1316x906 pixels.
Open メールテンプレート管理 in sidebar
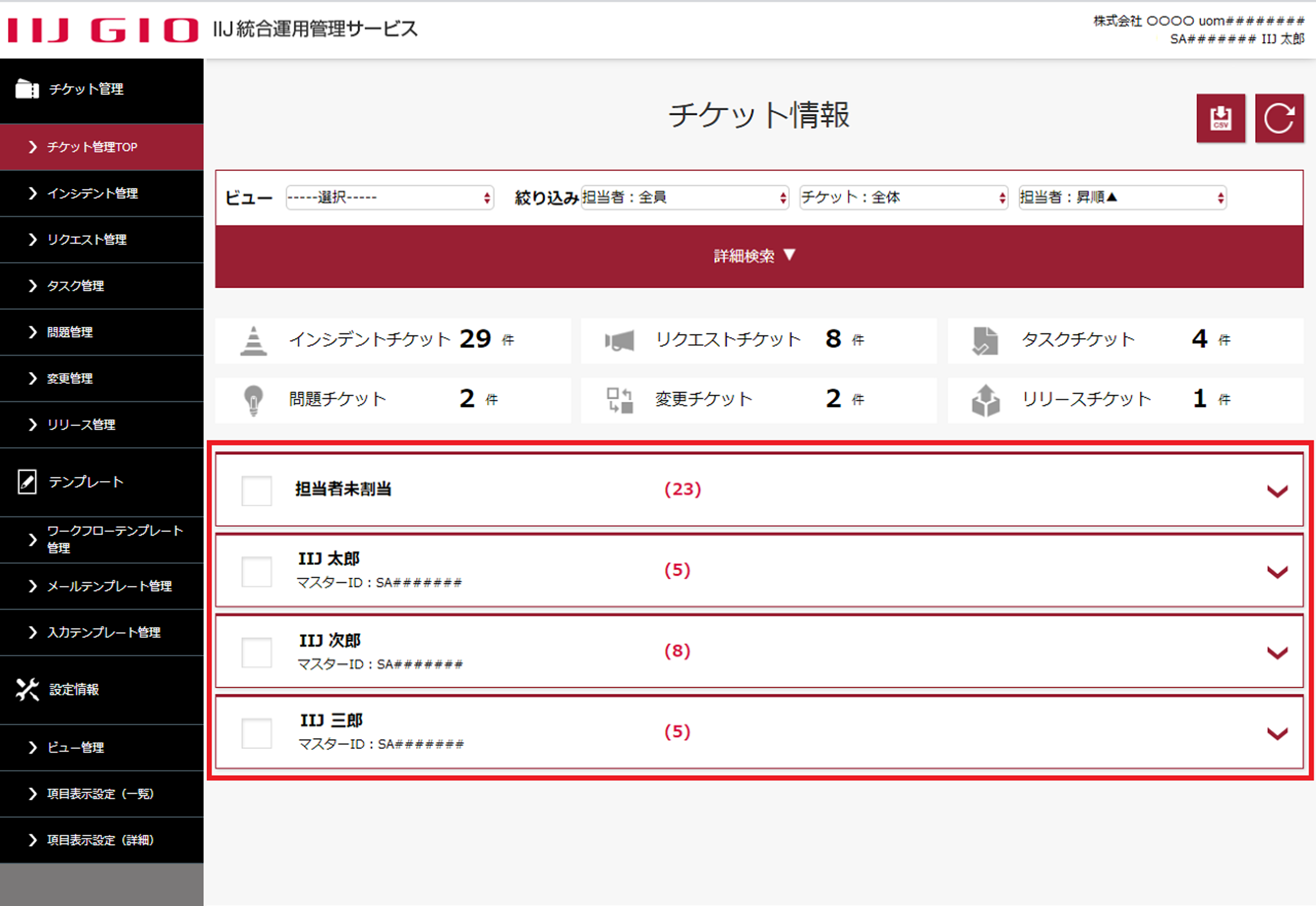coord(102,586)
